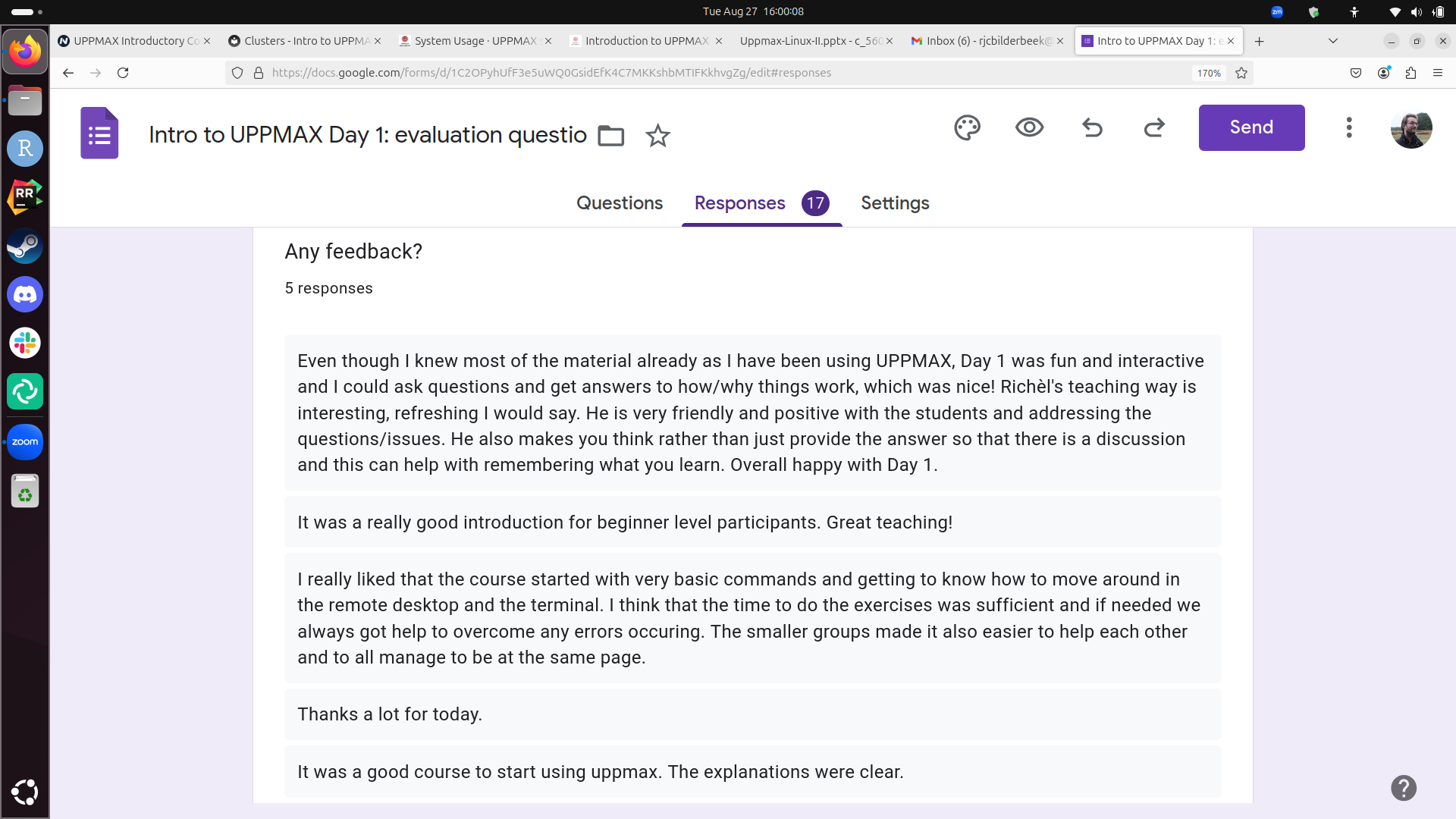Open Files from the dock
Viewport: 1456px width, 819px height.
pyautogui.click(x=25, y=100)
